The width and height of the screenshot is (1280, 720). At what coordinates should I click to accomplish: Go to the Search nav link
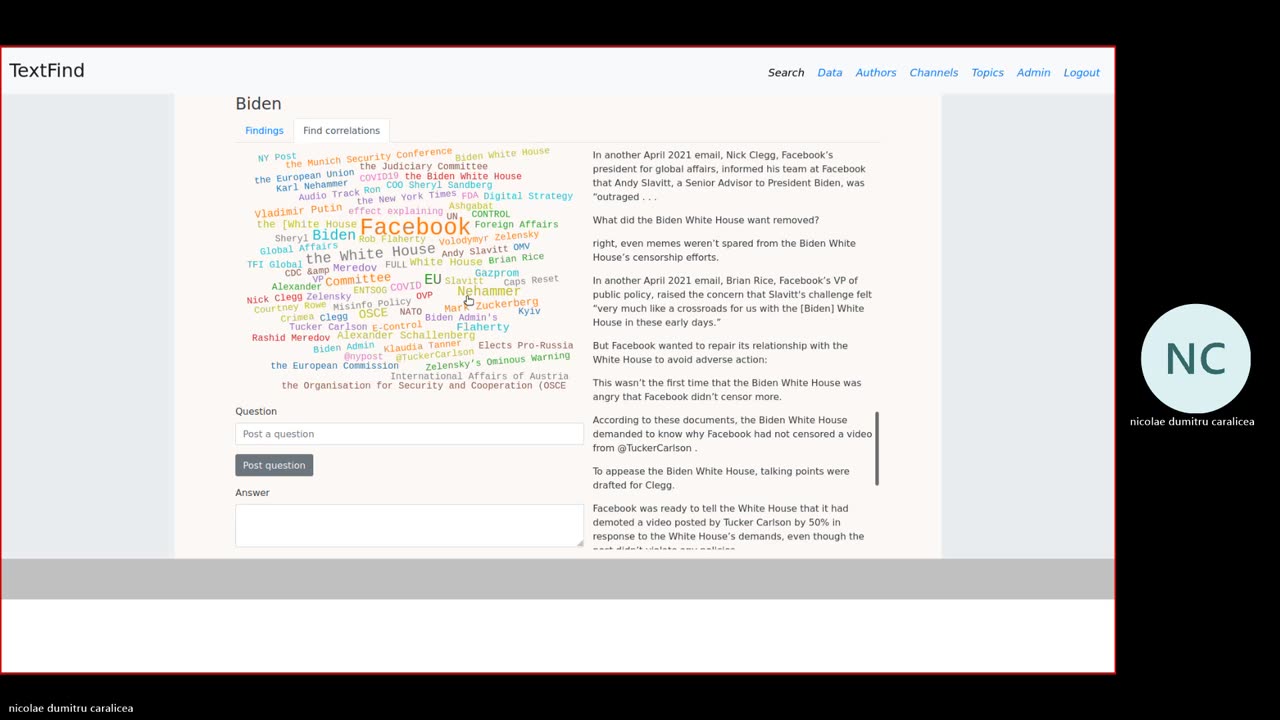click(x=786, y=72)
